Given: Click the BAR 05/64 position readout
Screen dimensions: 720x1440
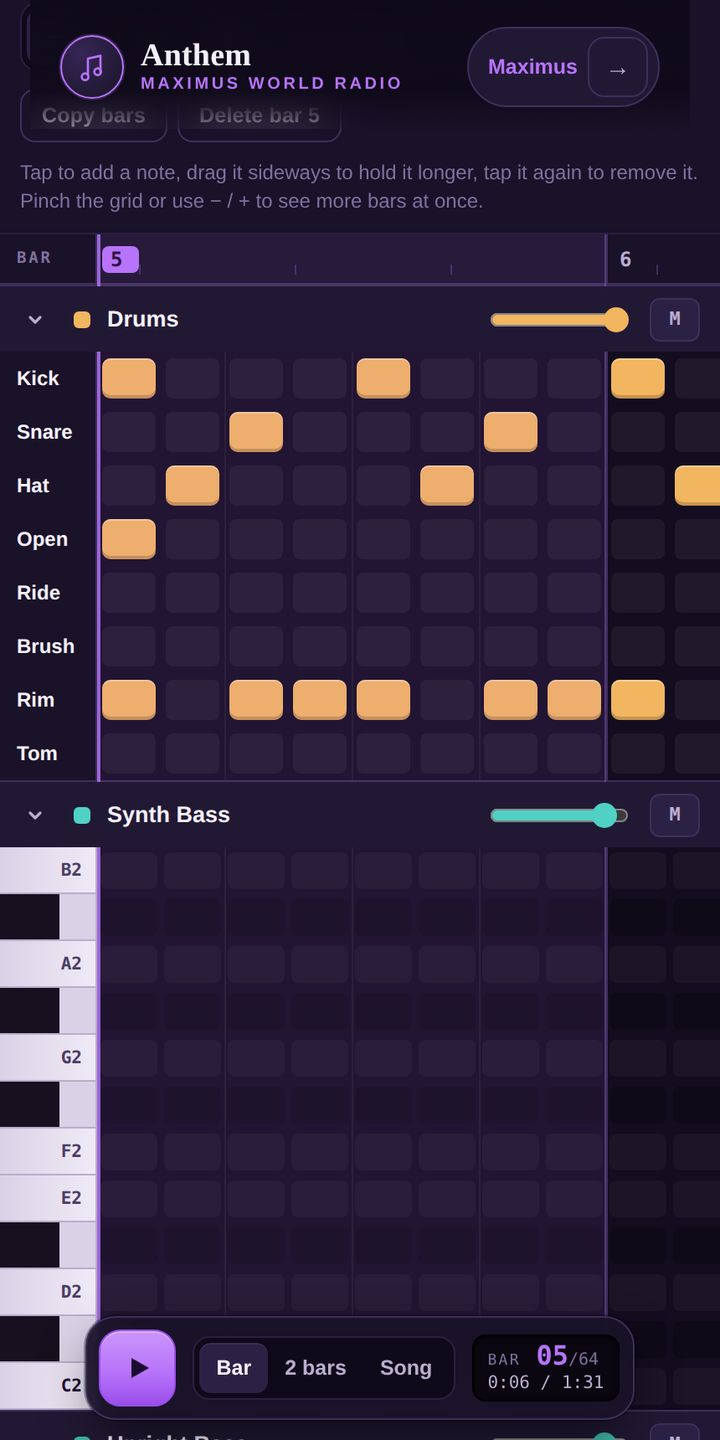Looking at the screenshot, I should [x=546, y=1368].
